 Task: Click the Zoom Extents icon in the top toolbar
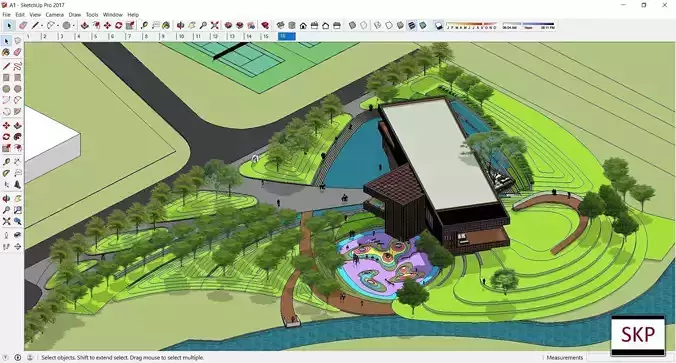click(214, 26)
